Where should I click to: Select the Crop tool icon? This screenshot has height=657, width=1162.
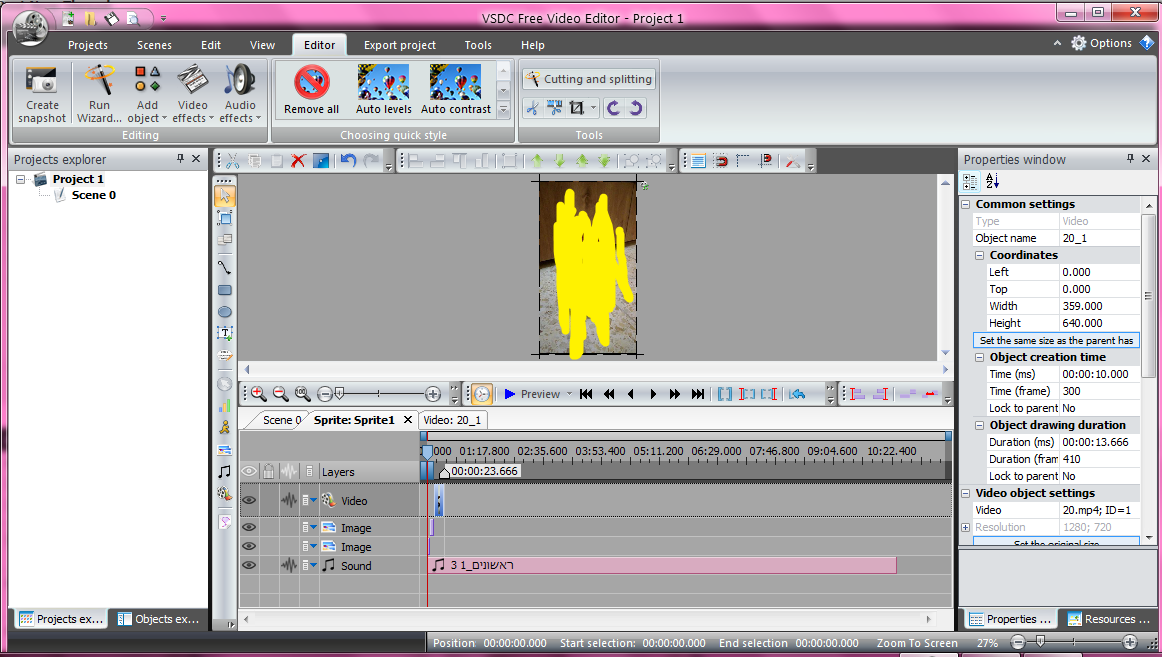click(x=577, y=108)
